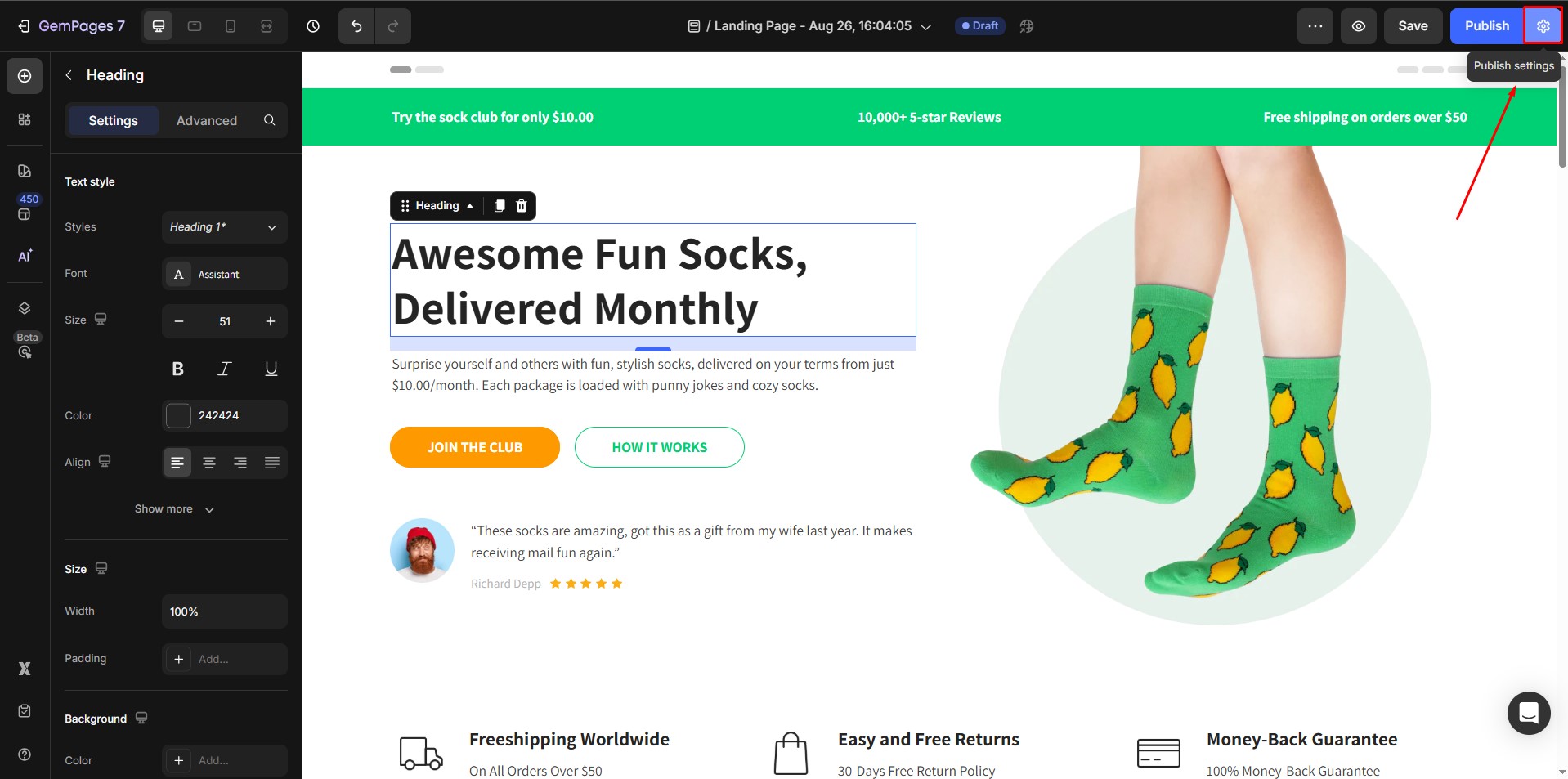Open the add elements plus icon in sidebar

tap(25, 76)
